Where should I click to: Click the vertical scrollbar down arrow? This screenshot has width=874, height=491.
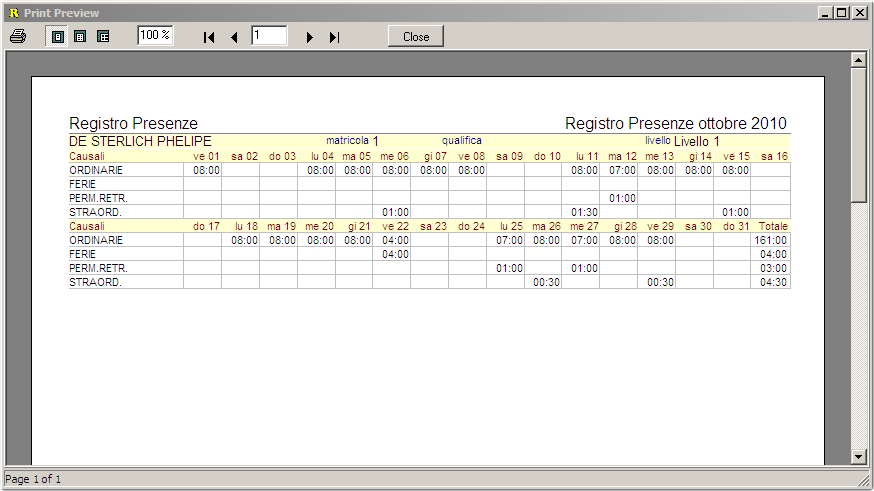(858, 457)
